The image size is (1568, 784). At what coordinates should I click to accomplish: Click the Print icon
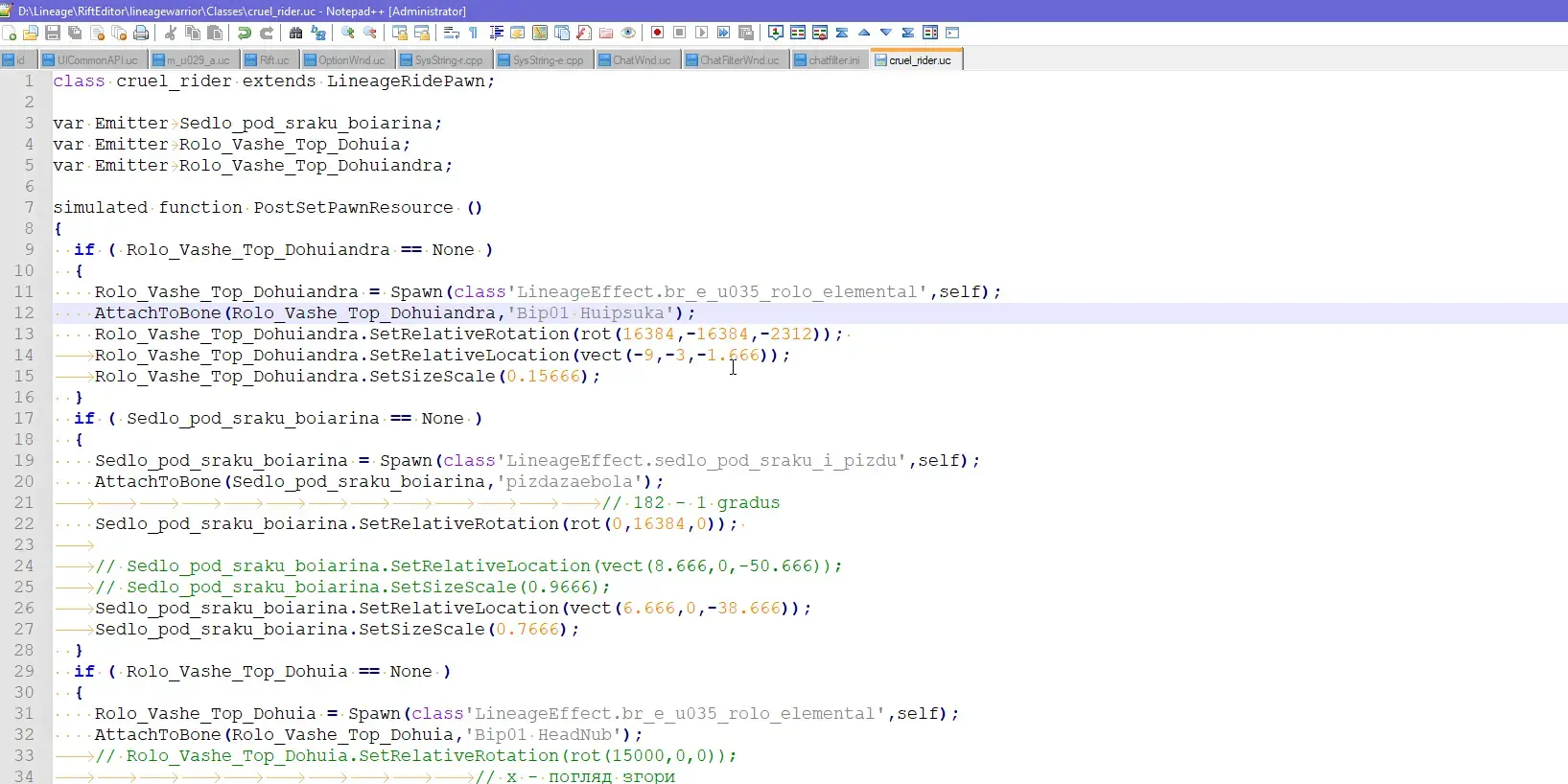point(141,33)
